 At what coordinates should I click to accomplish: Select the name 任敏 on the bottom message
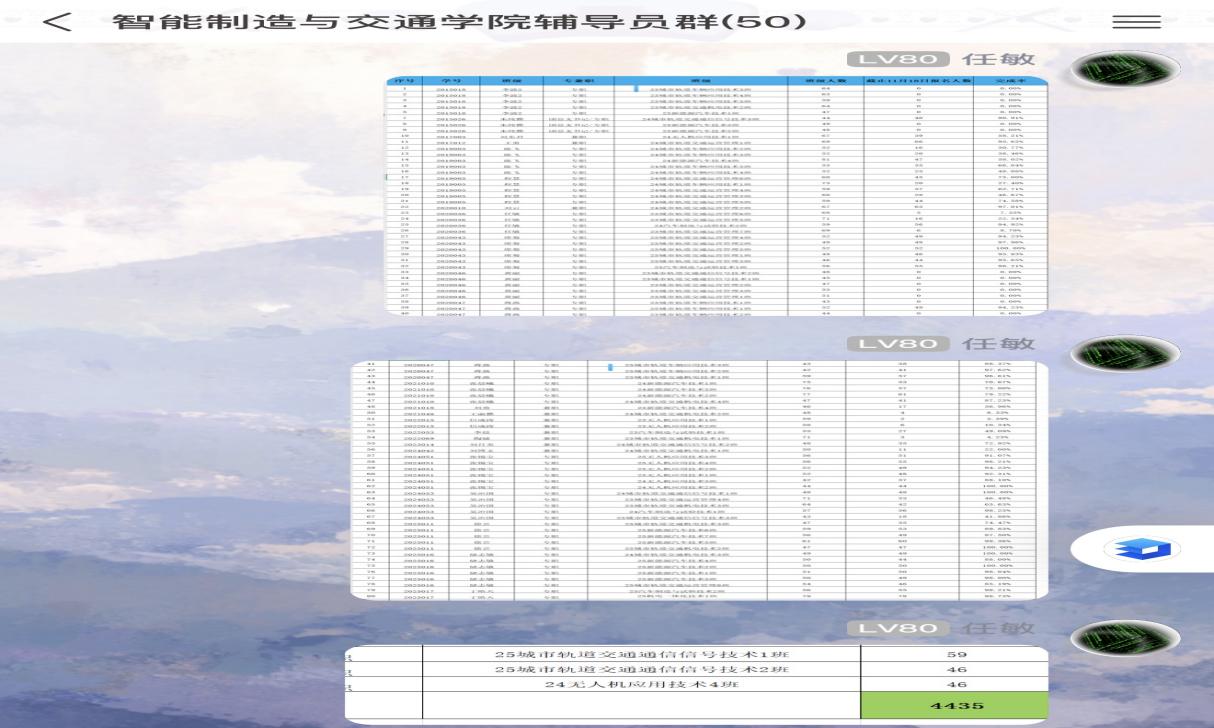point(996,628)
